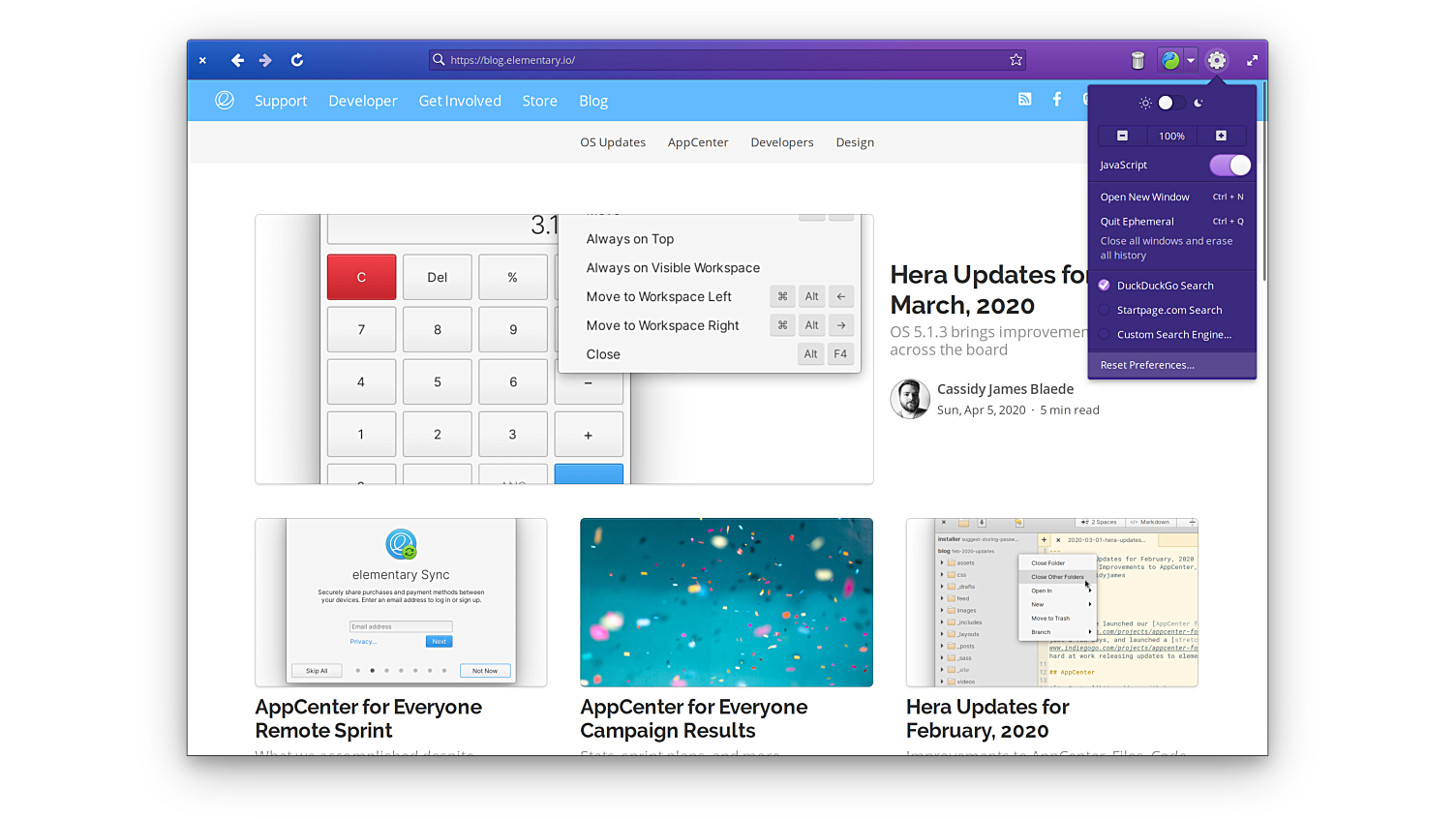1456x819 pixels.
Task: Go back using the back arrow
Action: pos(237,60)
